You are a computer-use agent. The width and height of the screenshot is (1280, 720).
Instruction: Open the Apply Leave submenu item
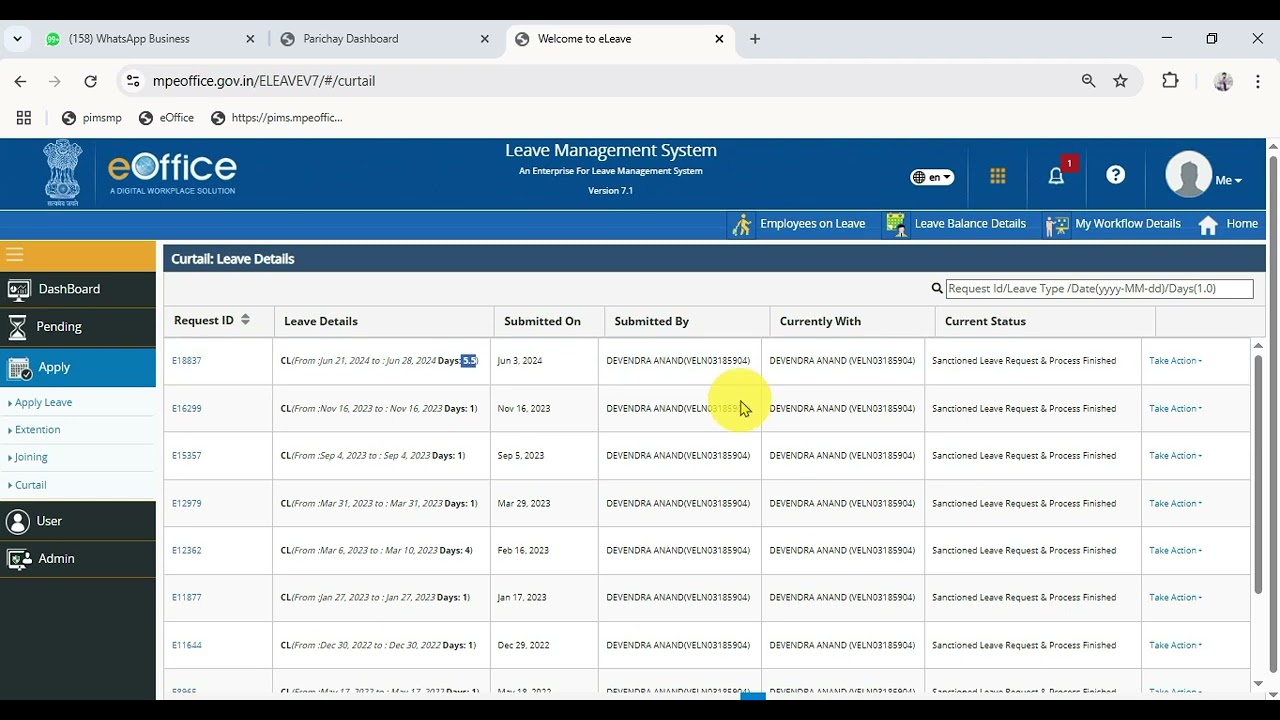tap(43, 402)
